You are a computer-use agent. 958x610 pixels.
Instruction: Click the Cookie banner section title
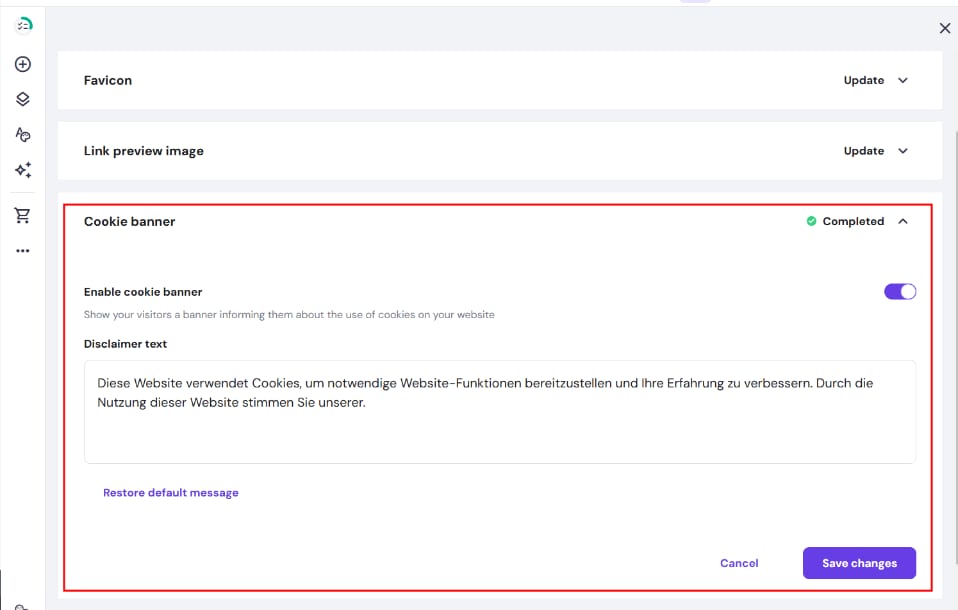click(x=129, y=222)
